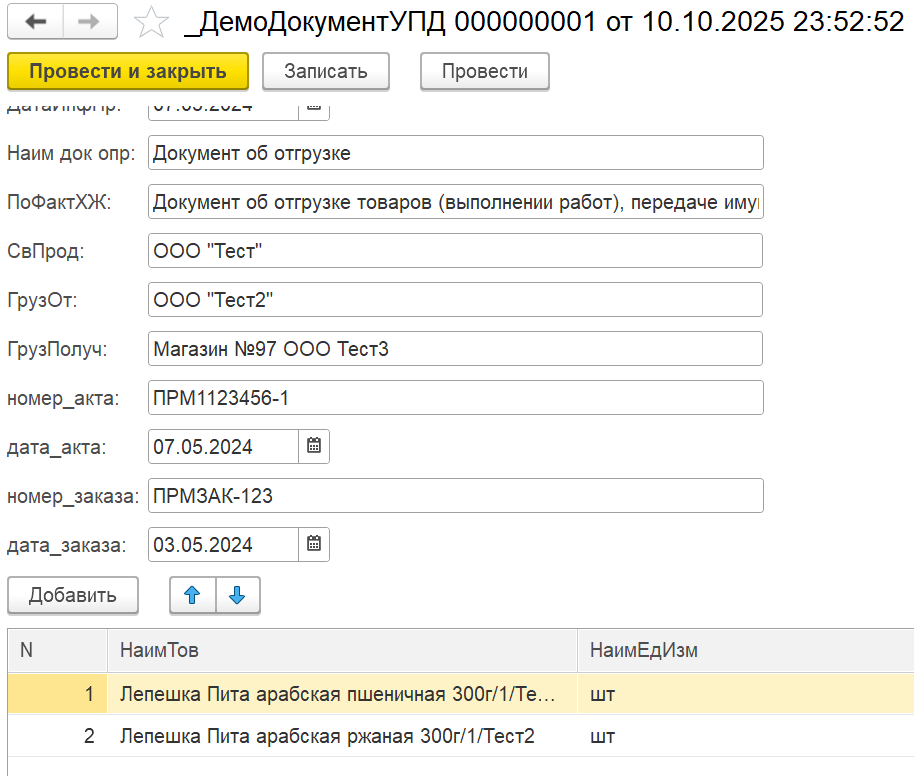Open calendar picker for дата_акта

pyautogui.click(x=314, y=446)
